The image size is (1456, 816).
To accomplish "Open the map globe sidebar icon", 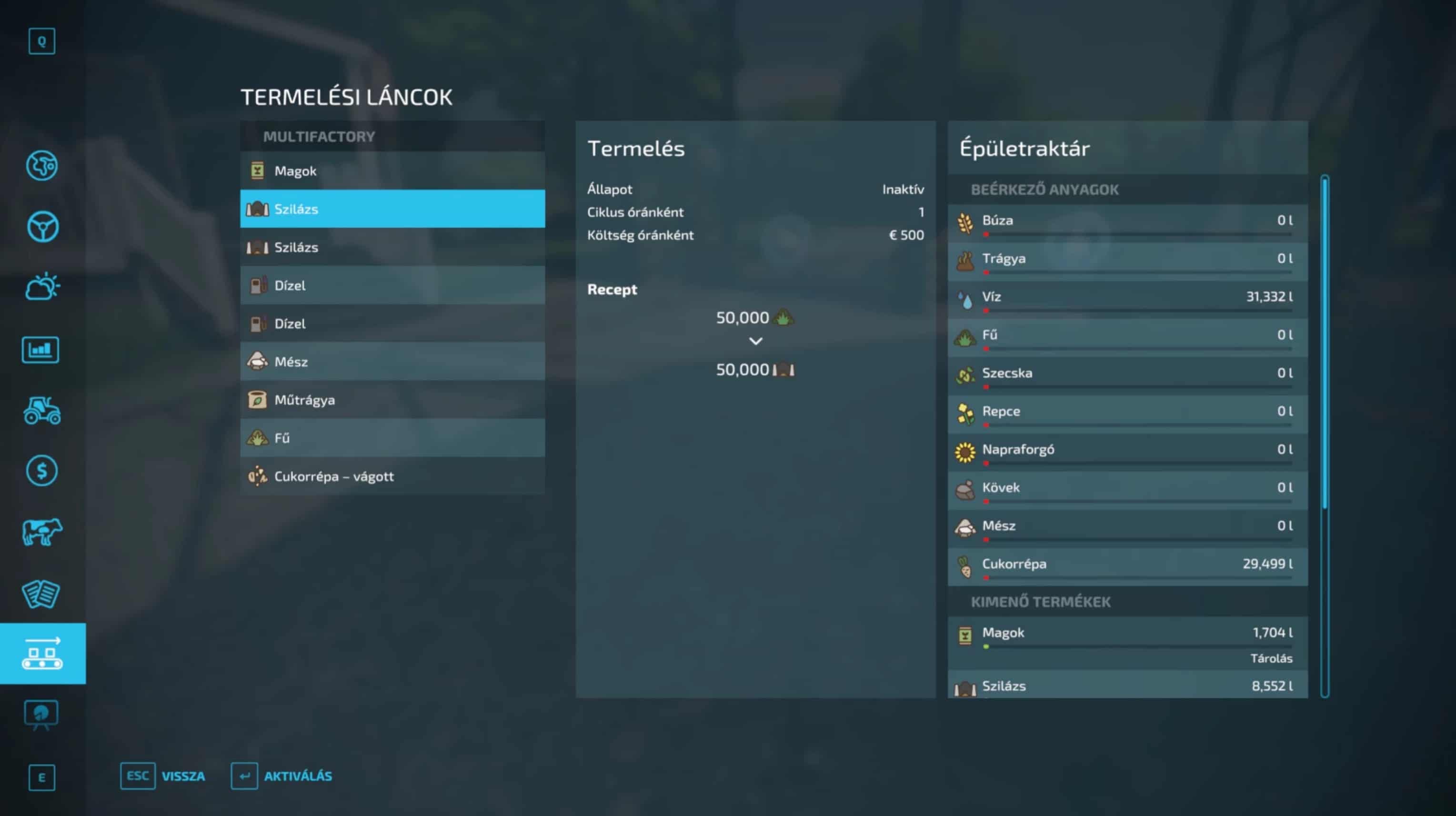I will pyautogui.click(x=42, y=166).
